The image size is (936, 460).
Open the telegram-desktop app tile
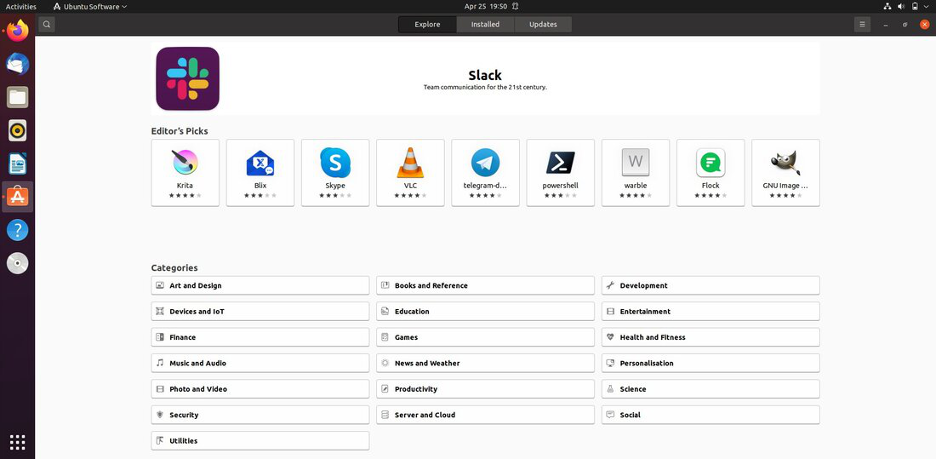tap(485, 173)
